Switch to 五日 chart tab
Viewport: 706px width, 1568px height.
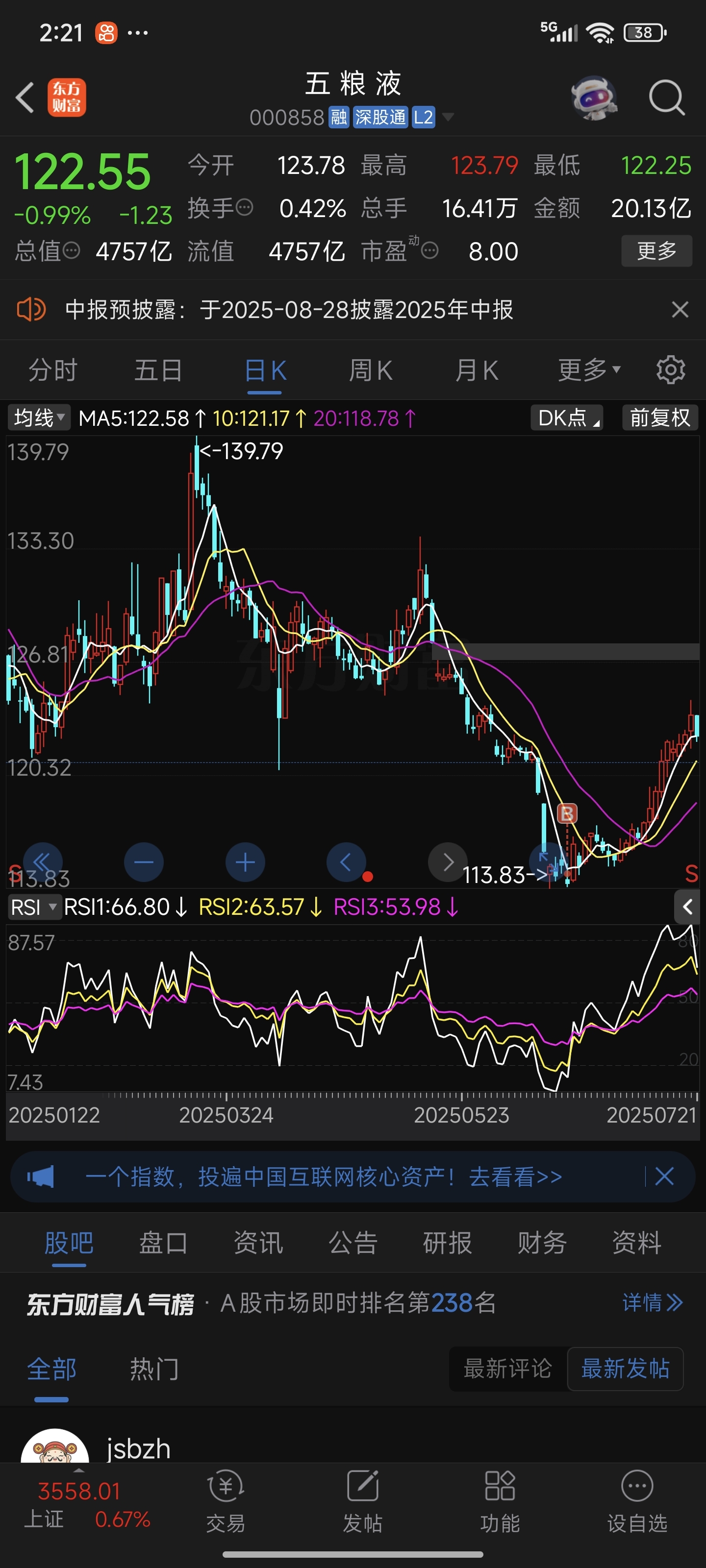point(158,369)
